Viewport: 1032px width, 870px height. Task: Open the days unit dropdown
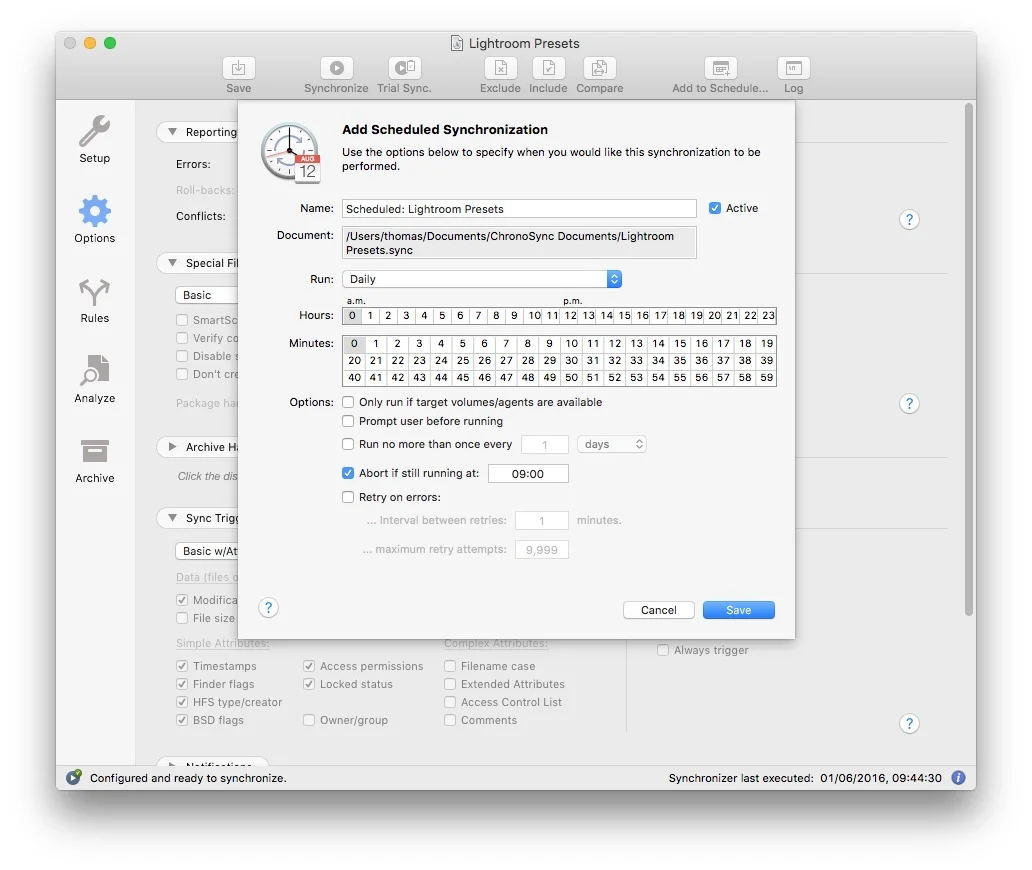(x=612, y=444)
